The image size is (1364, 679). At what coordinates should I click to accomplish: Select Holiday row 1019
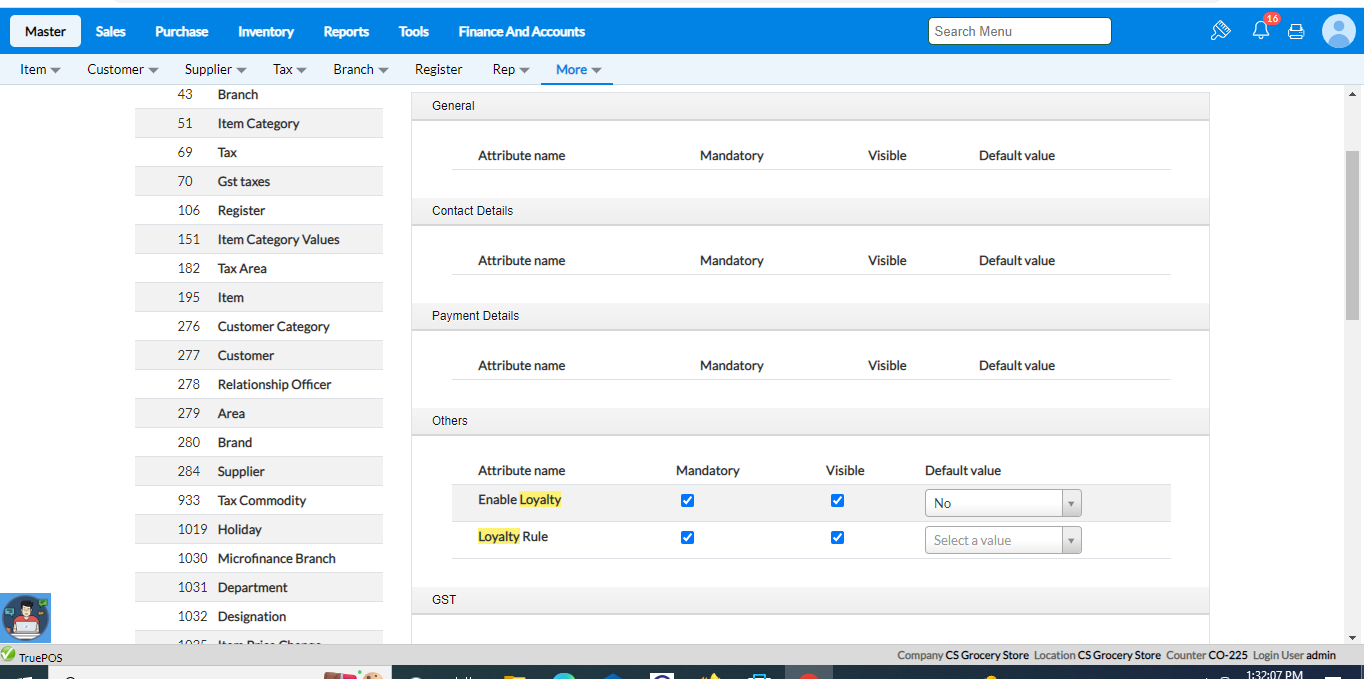coord(259,529)
